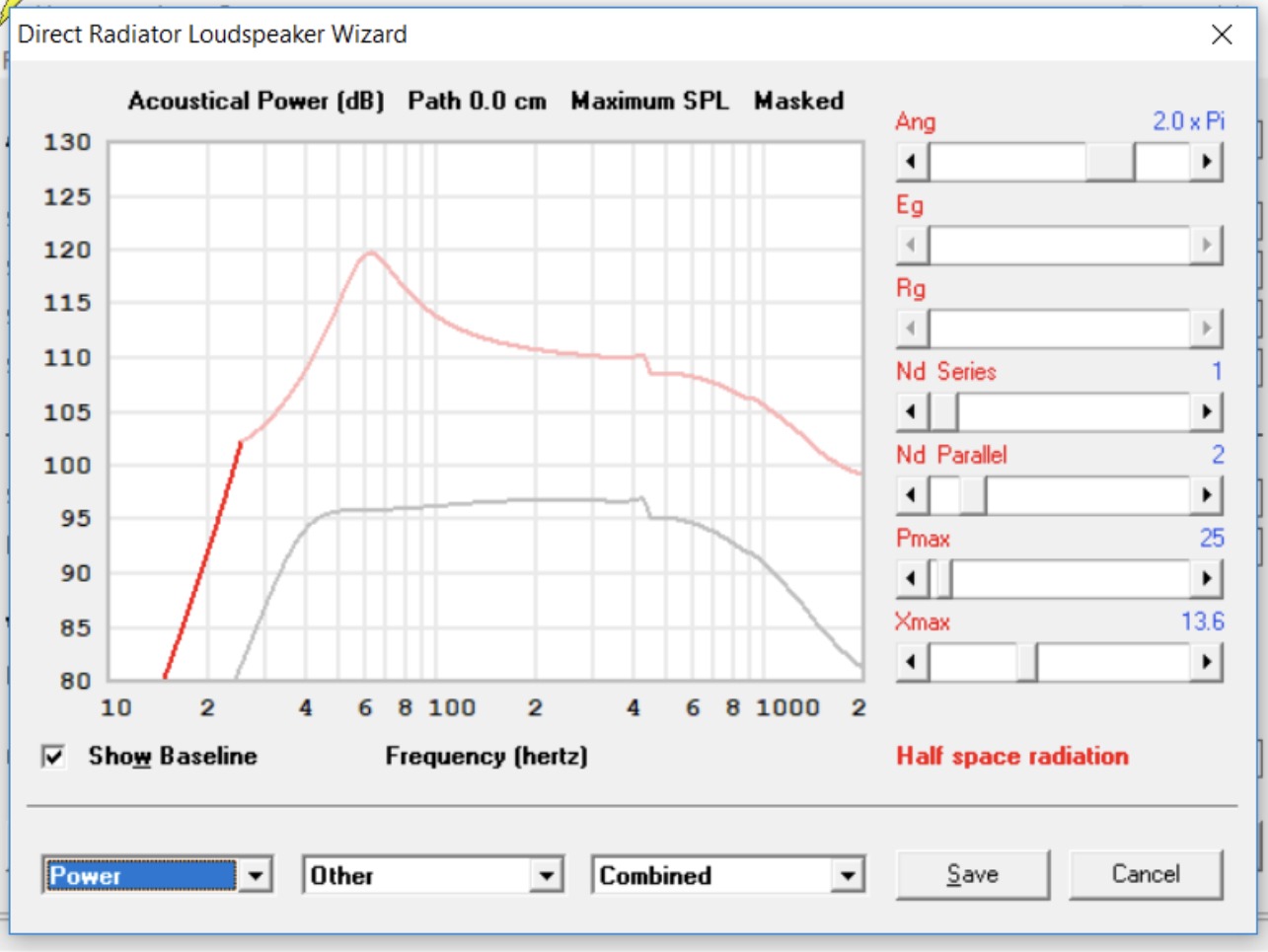The width and height of the screenshot is (1268, 952).
Task: Decrease Pmax with left arrow
Action: (x=912, y=578)
